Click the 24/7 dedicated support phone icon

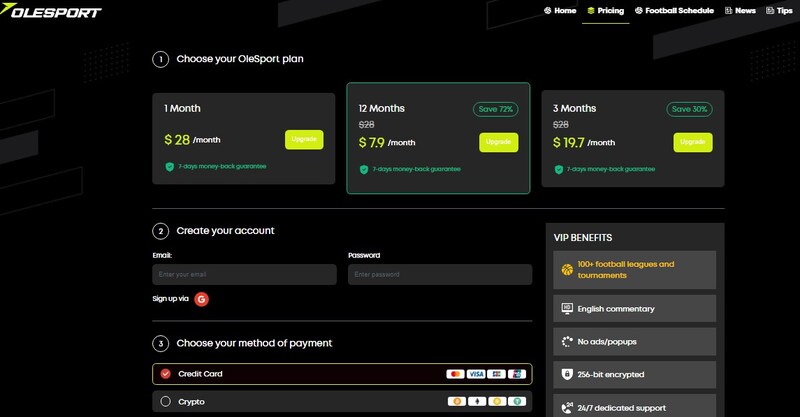pyautogui.click(x=567, y=407)
